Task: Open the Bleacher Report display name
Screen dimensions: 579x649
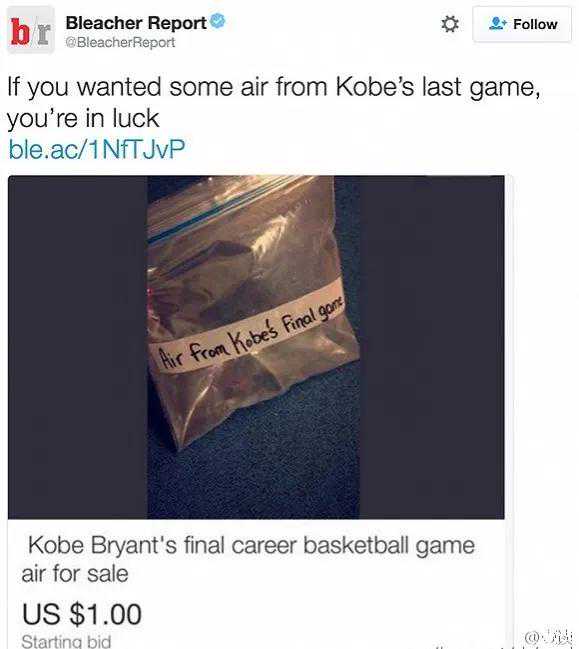Action: [136, 23]
